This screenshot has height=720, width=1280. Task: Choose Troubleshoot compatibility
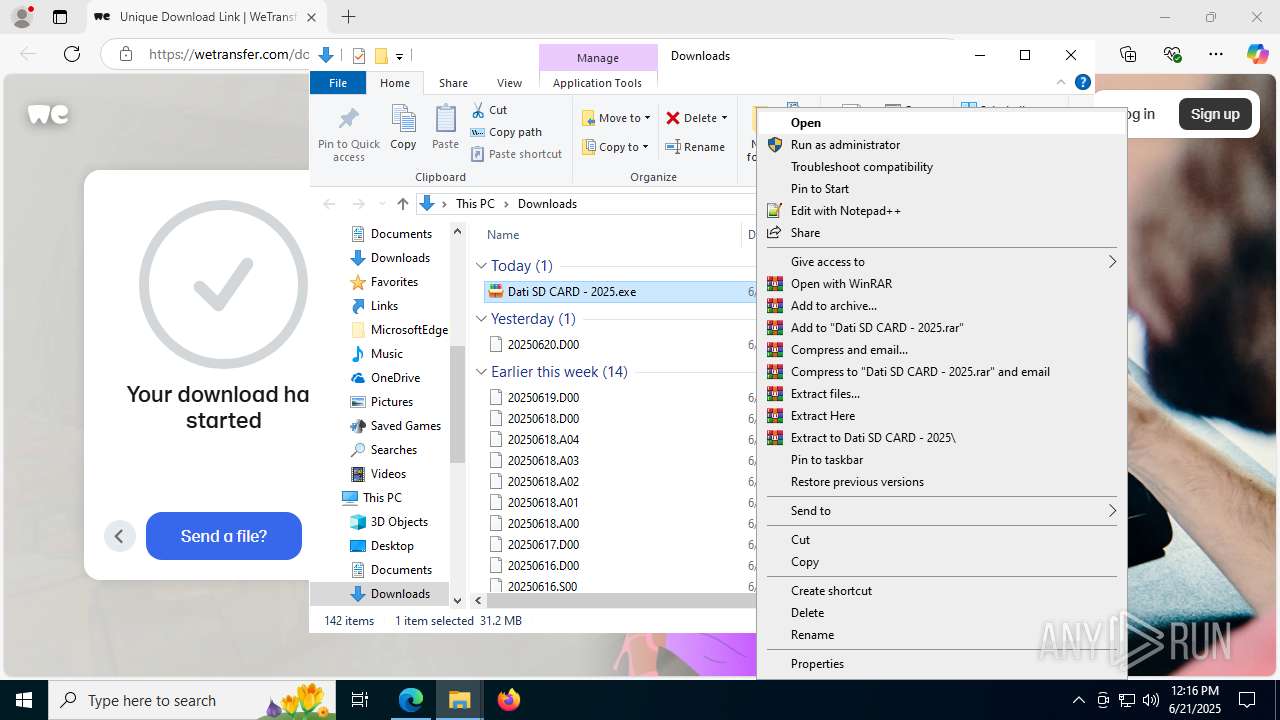[942, 167]
